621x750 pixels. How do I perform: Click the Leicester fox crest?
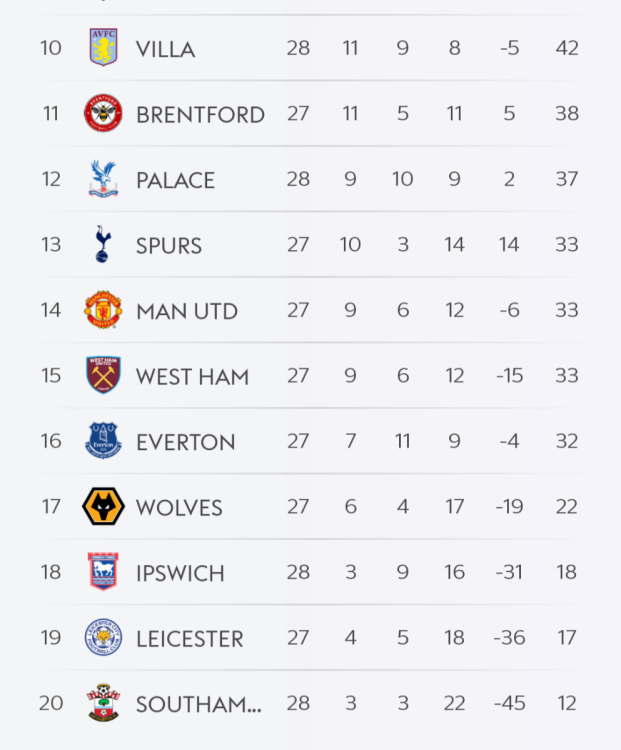pyautogui.click(x=102, y=638)
